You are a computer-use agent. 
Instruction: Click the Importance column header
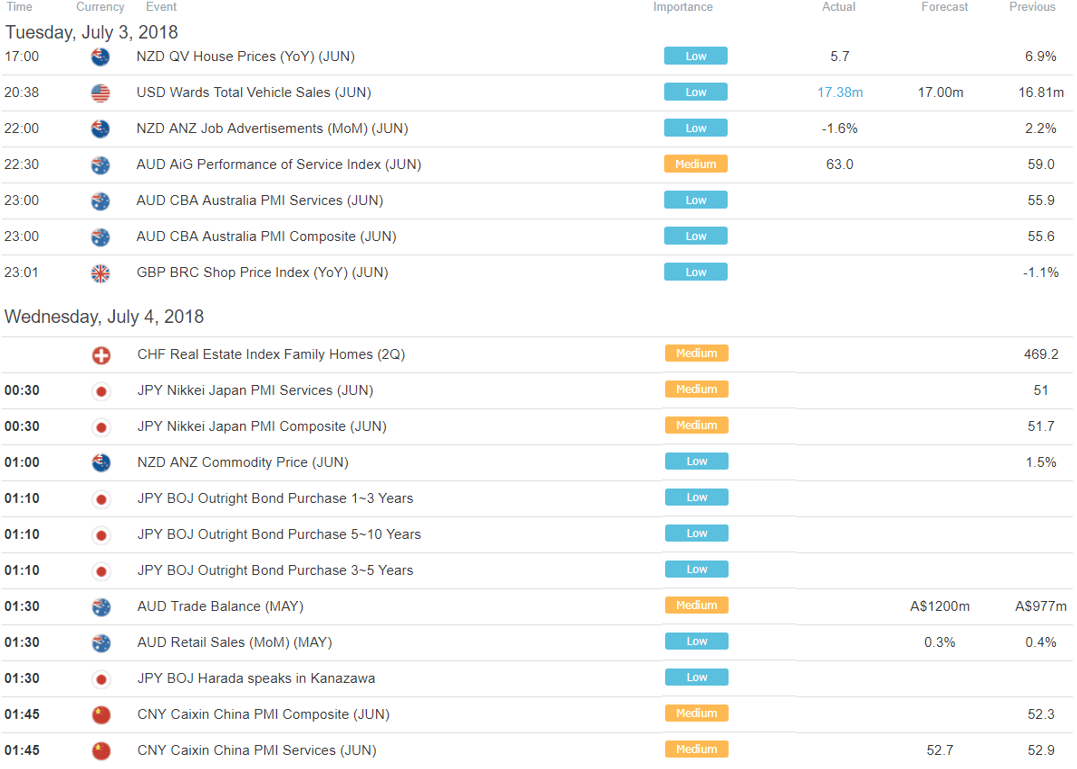coord(683,7)
